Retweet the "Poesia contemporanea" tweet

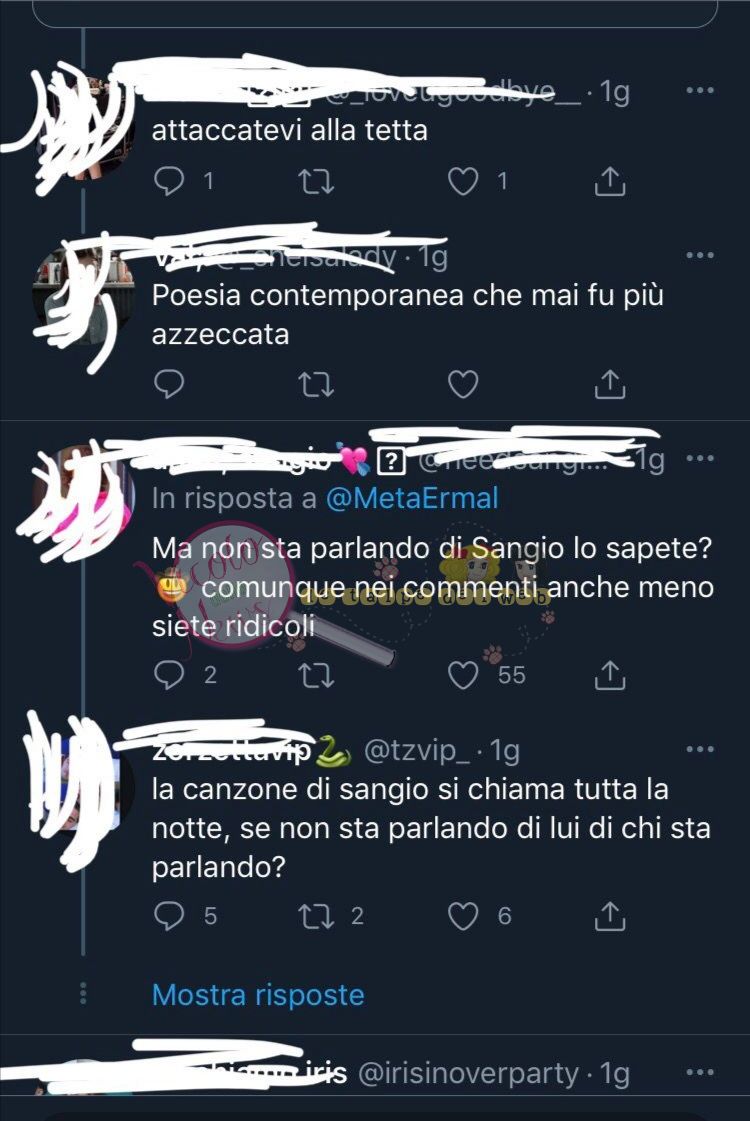pyautogui.click(x=316, y=384)
